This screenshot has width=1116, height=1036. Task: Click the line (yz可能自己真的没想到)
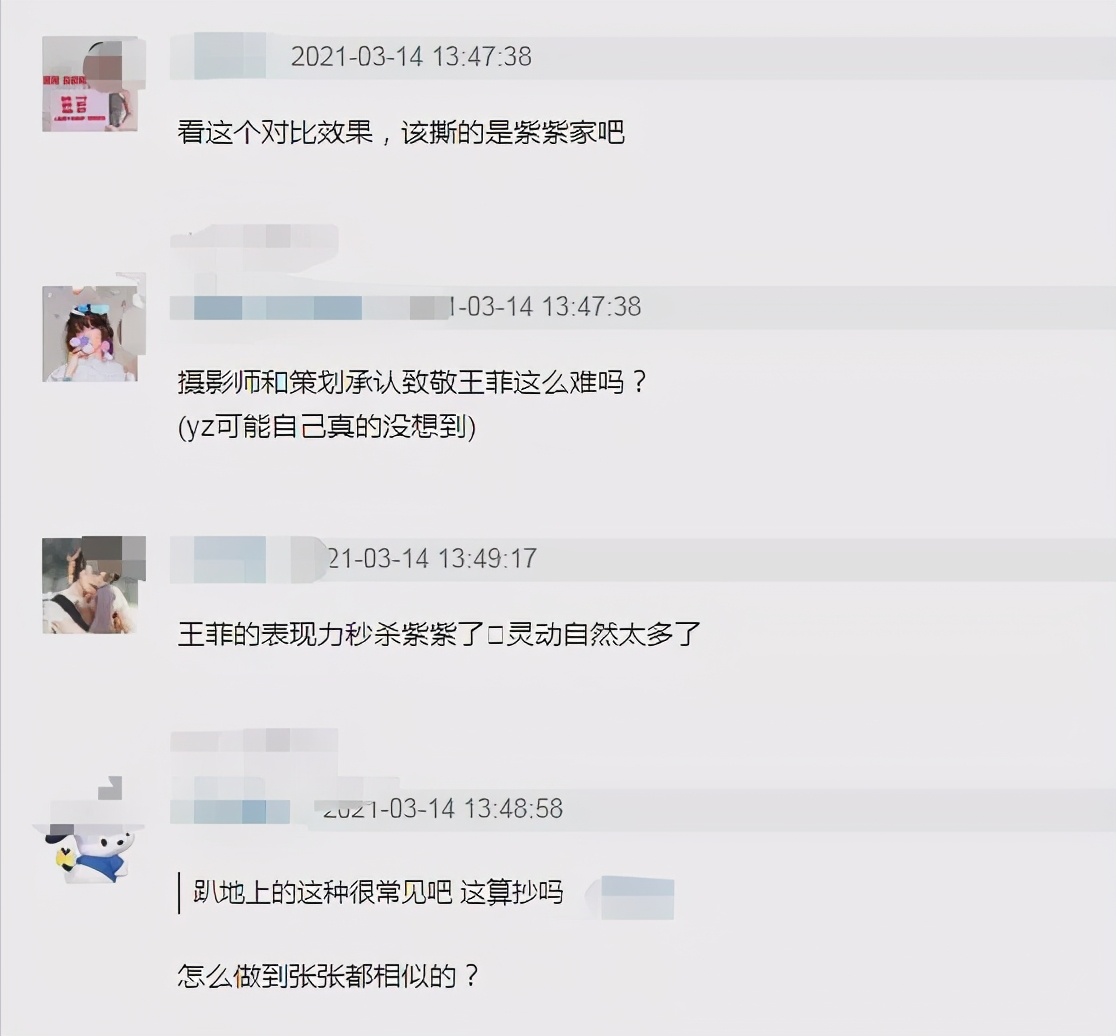(x=327, y=427)
